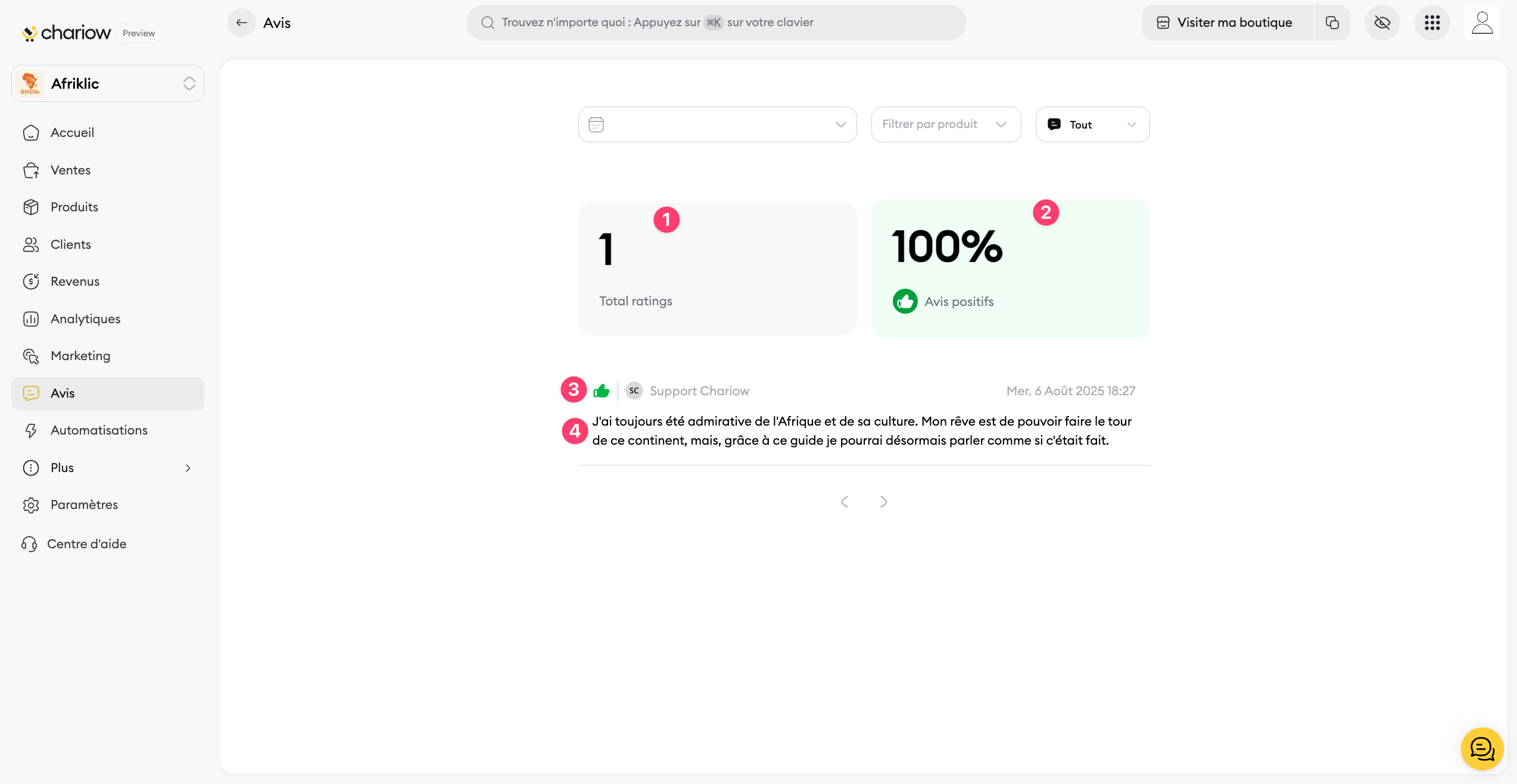Viewport: 1517px width, 784px height.
Task: Go to next reviews page
Action: pos(883,502)
